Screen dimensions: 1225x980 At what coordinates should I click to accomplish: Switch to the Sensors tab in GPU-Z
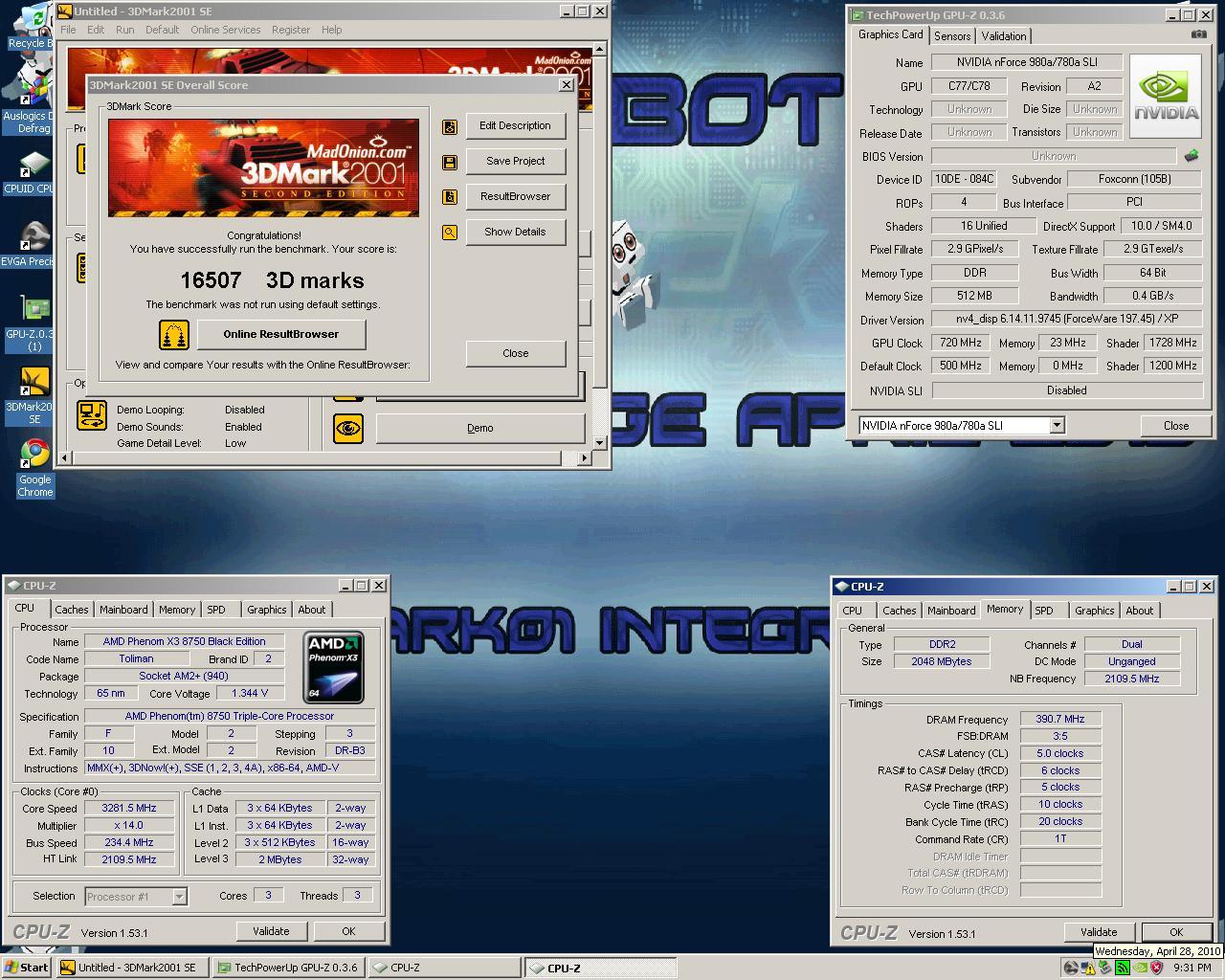point(952,36)
